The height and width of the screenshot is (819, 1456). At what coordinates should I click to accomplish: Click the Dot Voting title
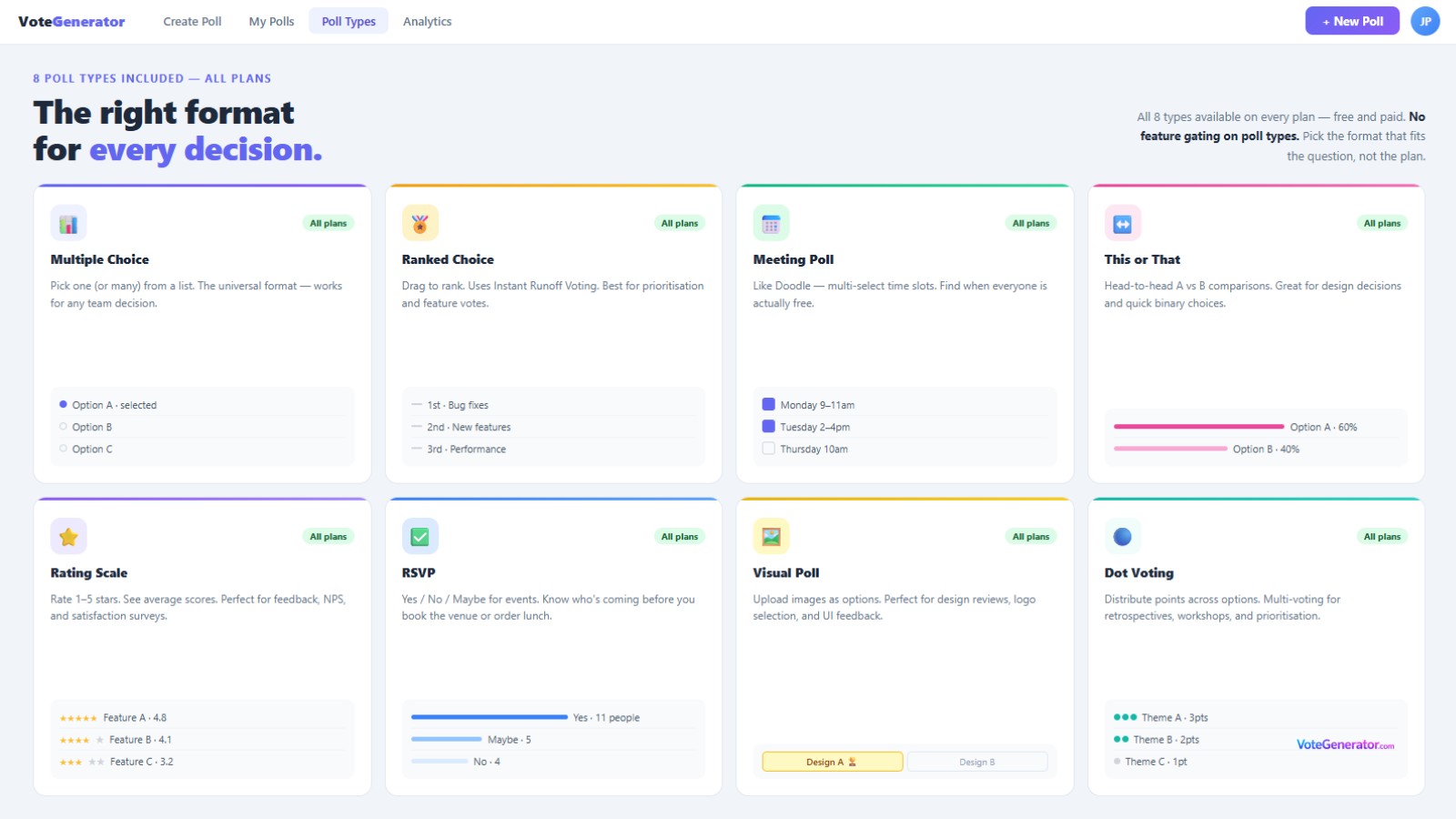1139,572
